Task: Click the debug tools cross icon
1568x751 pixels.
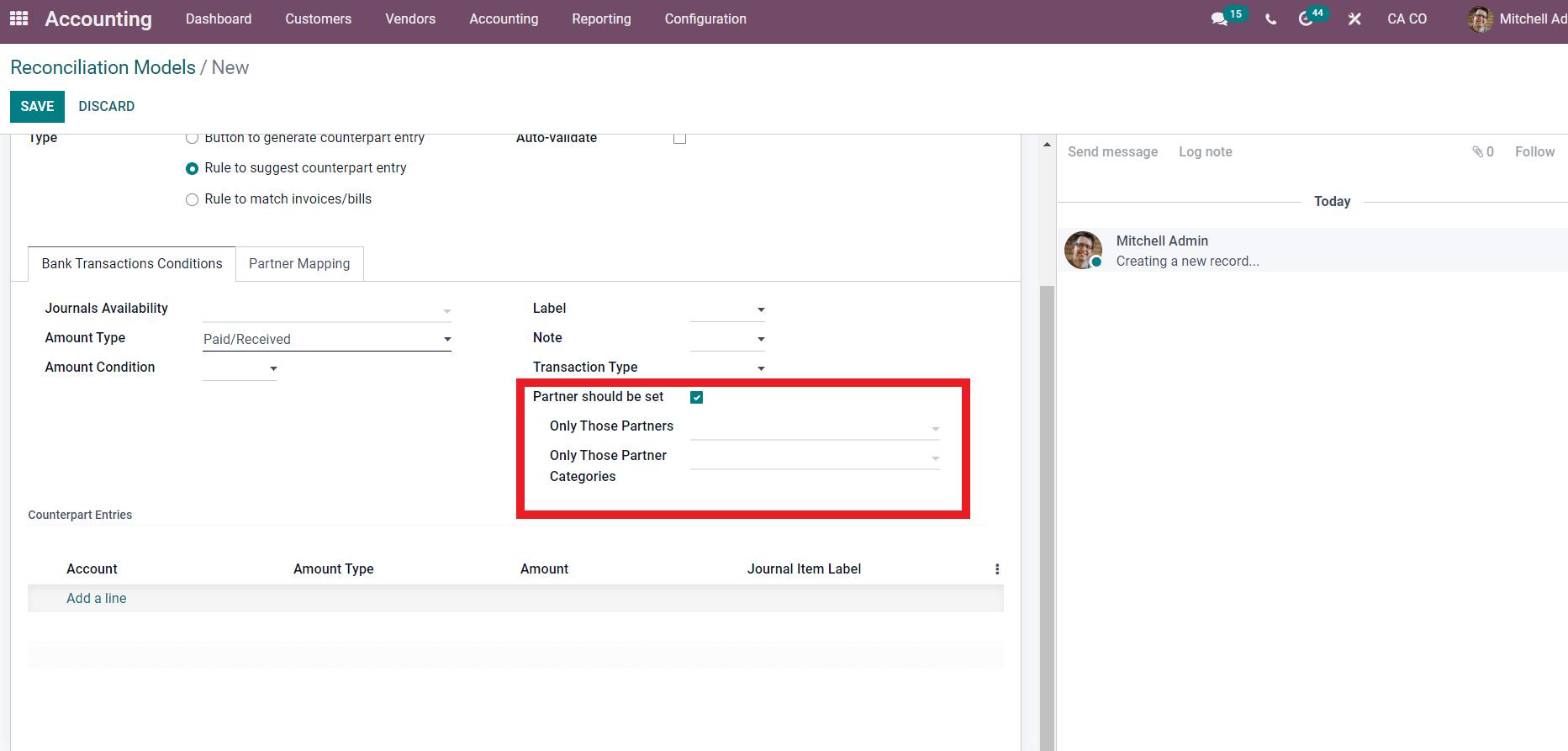Action: tap(1354, 19)
